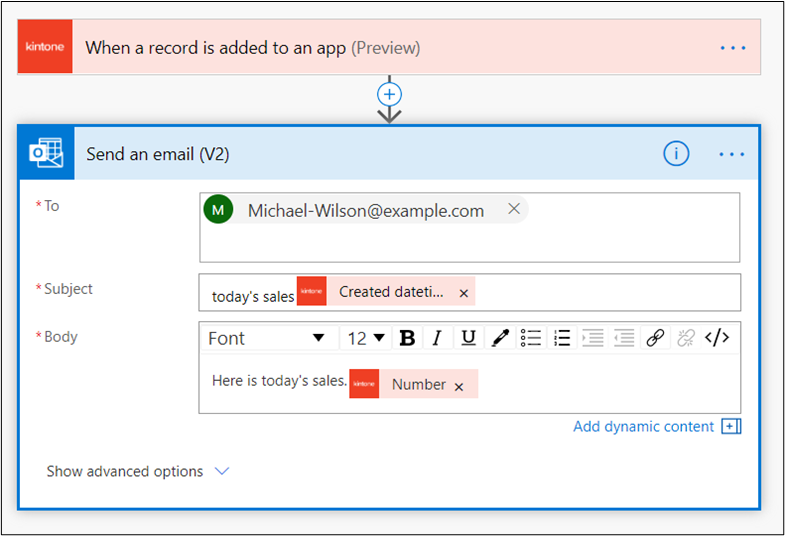Open the font size 12 dropdown
This screenshot has height=536, width=785.
coord(366,338)
